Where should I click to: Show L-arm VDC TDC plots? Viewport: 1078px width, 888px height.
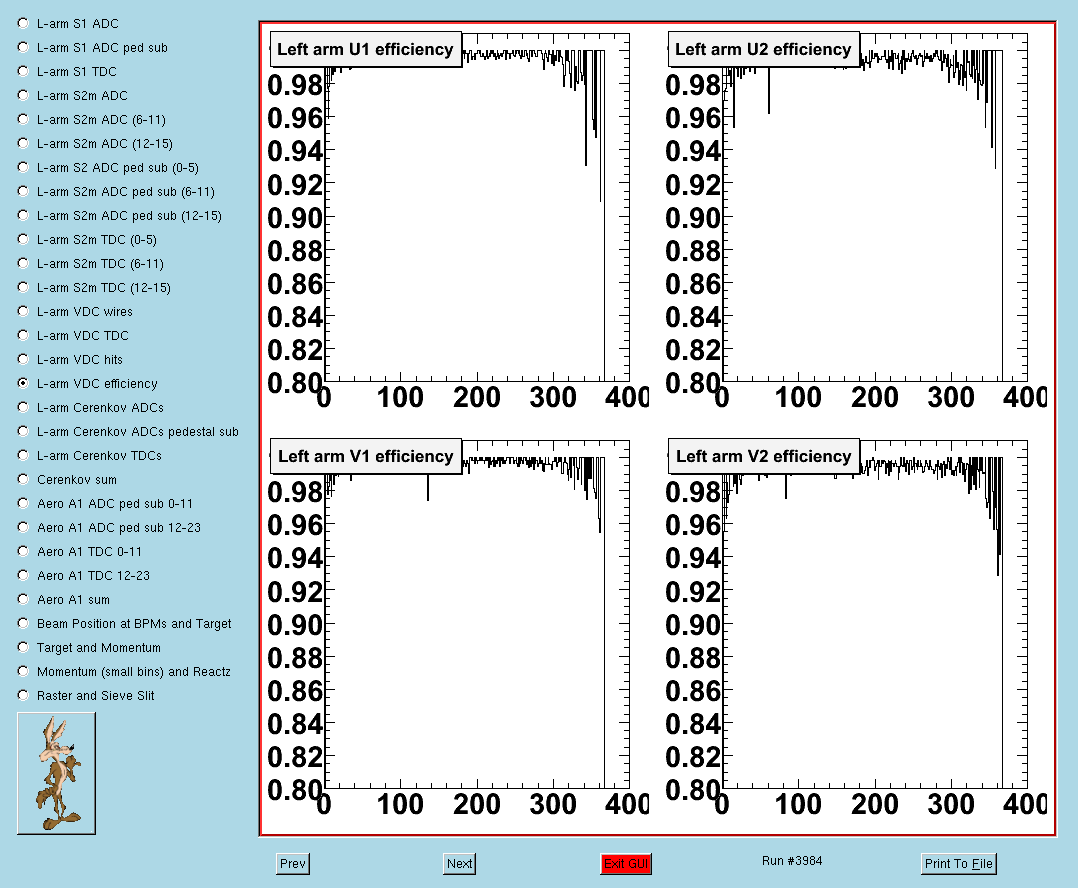click(x=23, y=335)
